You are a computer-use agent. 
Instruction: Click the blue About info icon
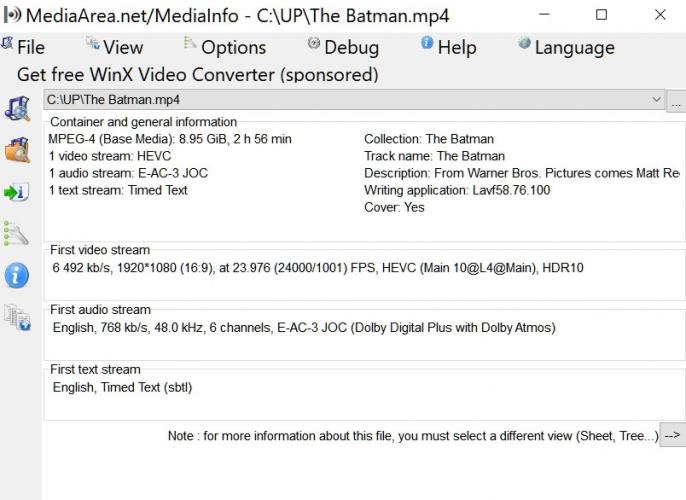pos(17,276)
